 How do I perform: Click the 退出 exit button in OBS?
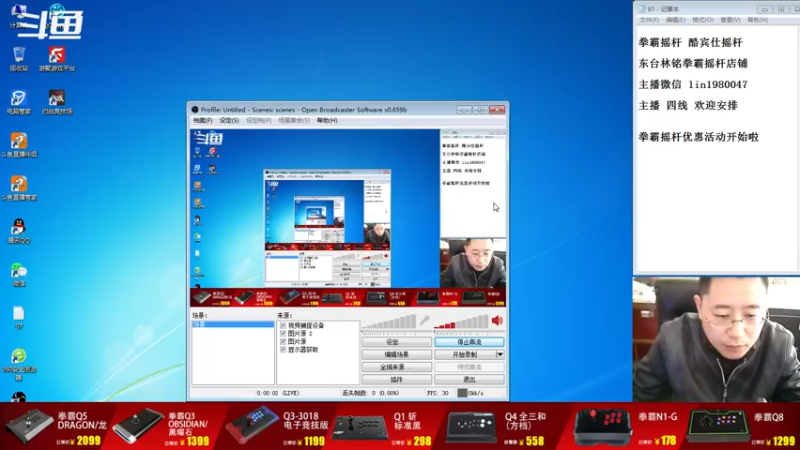pyautogui.click(x=469, y=380)
